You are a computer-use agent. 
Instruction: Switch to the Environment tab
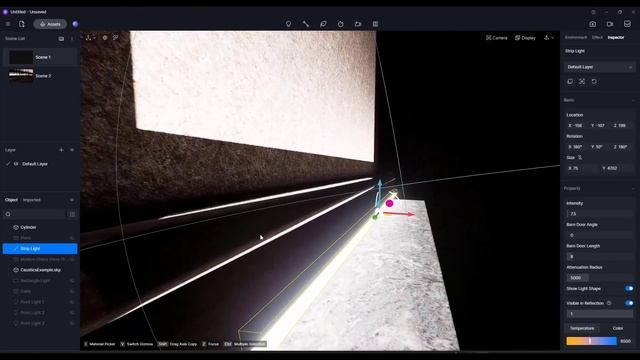coord(576,38)
